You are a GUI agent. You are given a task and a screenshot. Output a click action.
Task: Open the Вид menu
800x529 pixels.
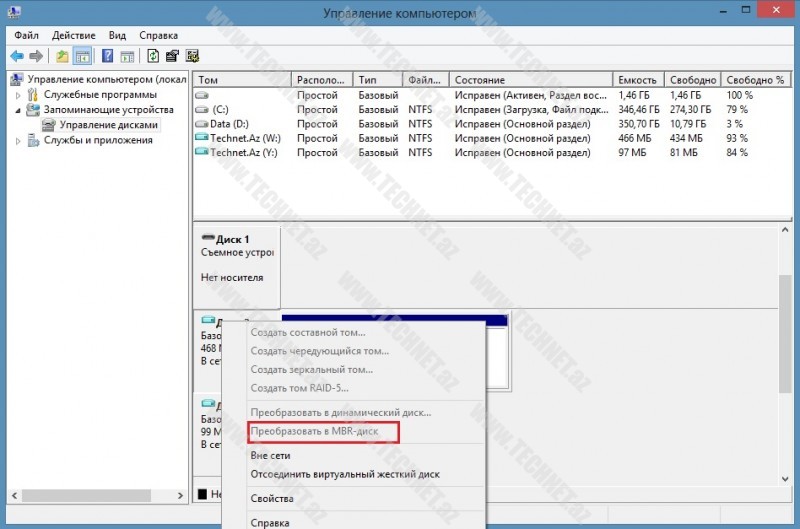[118, 35]
